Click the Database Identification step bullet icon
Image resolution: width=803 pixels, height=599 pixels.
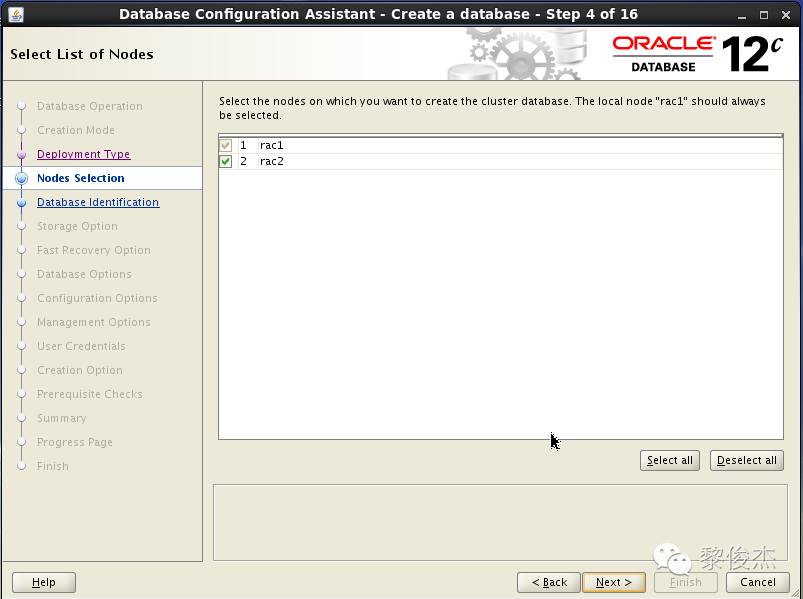tap(22, 202)
